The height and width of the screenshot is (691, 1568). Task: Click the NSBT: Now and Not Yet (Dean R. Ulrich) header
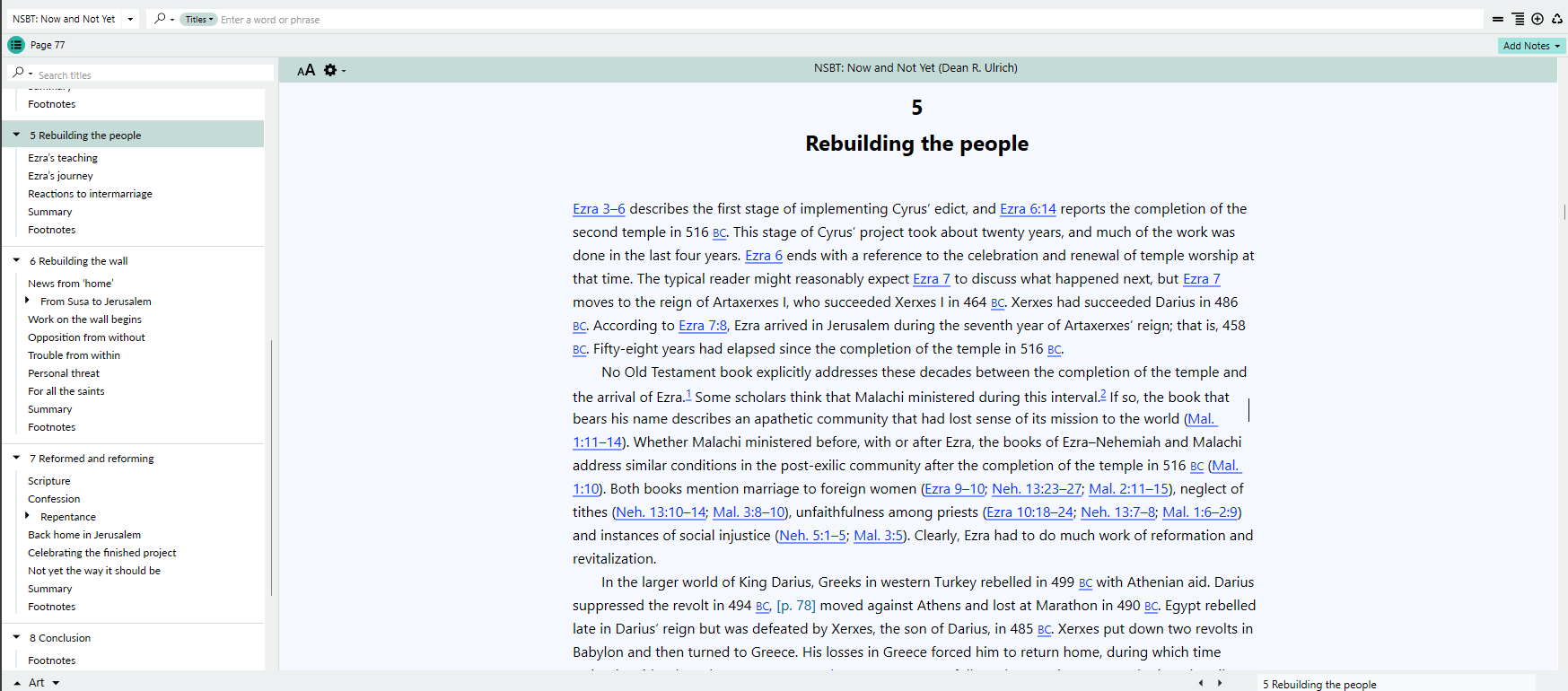pos(915,68)
